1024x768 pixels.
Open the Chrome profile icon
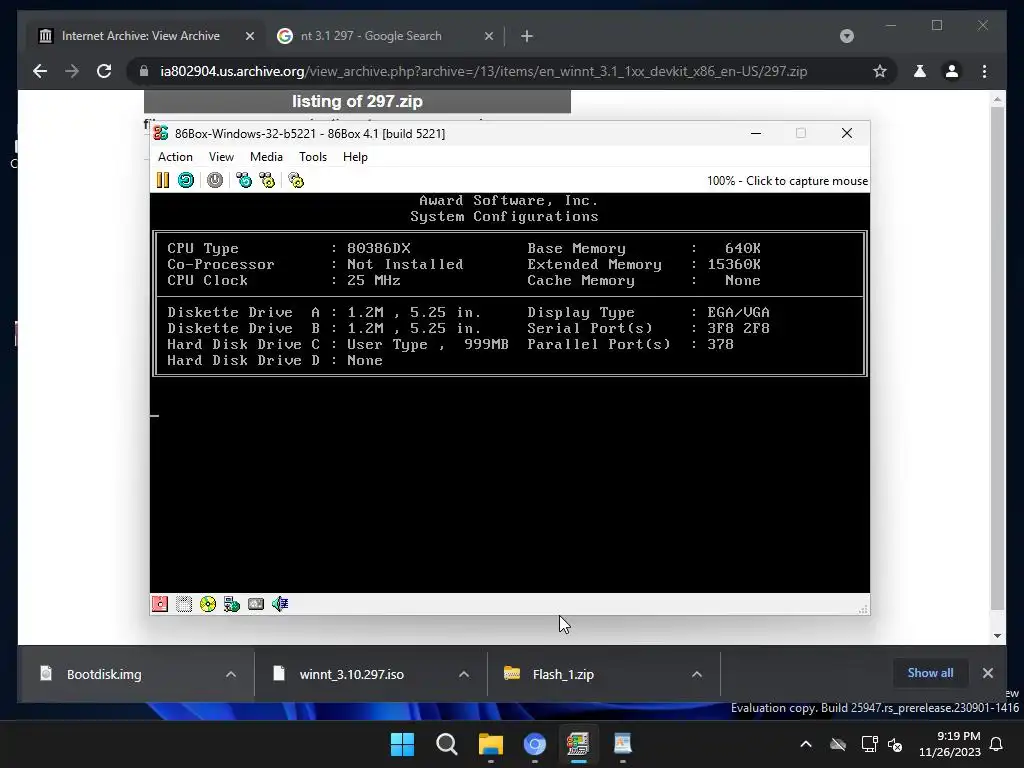pyautogui.click(x=952, y=71)
